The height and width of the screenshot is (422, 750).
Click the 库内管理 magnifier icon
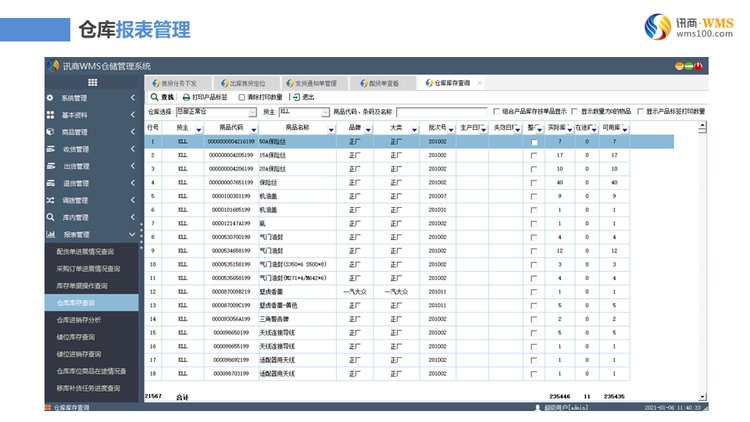pyautogui.click(x=50, y=217)
